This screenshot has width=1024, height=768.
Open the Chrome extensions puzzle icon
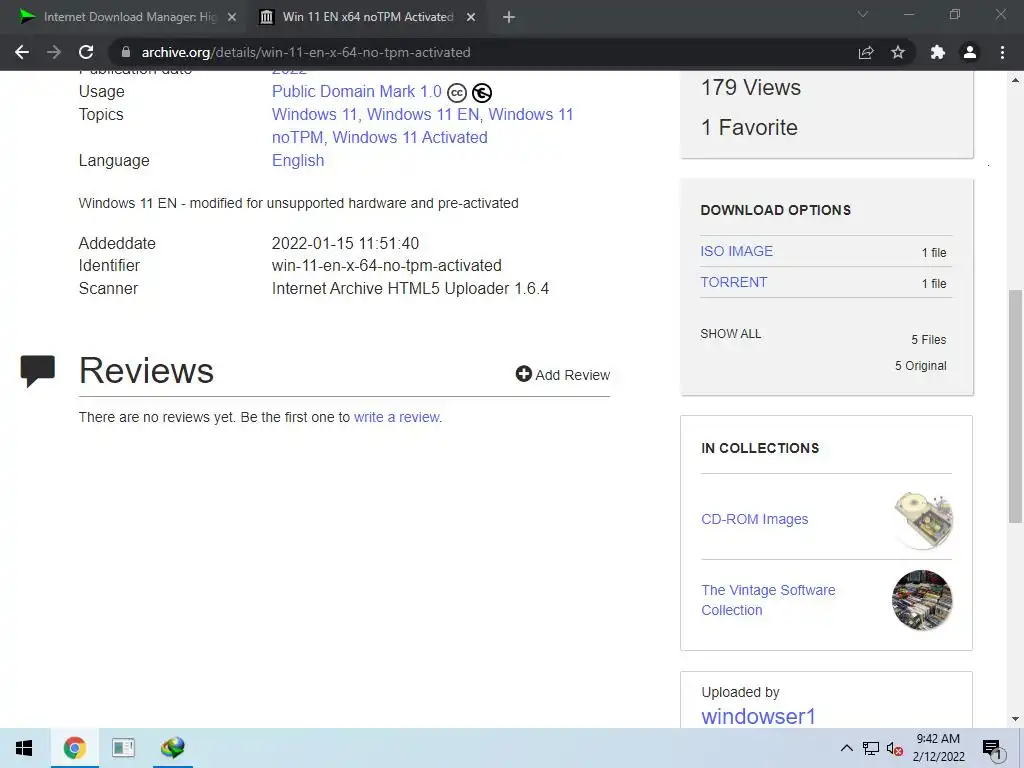pos(938,52)
